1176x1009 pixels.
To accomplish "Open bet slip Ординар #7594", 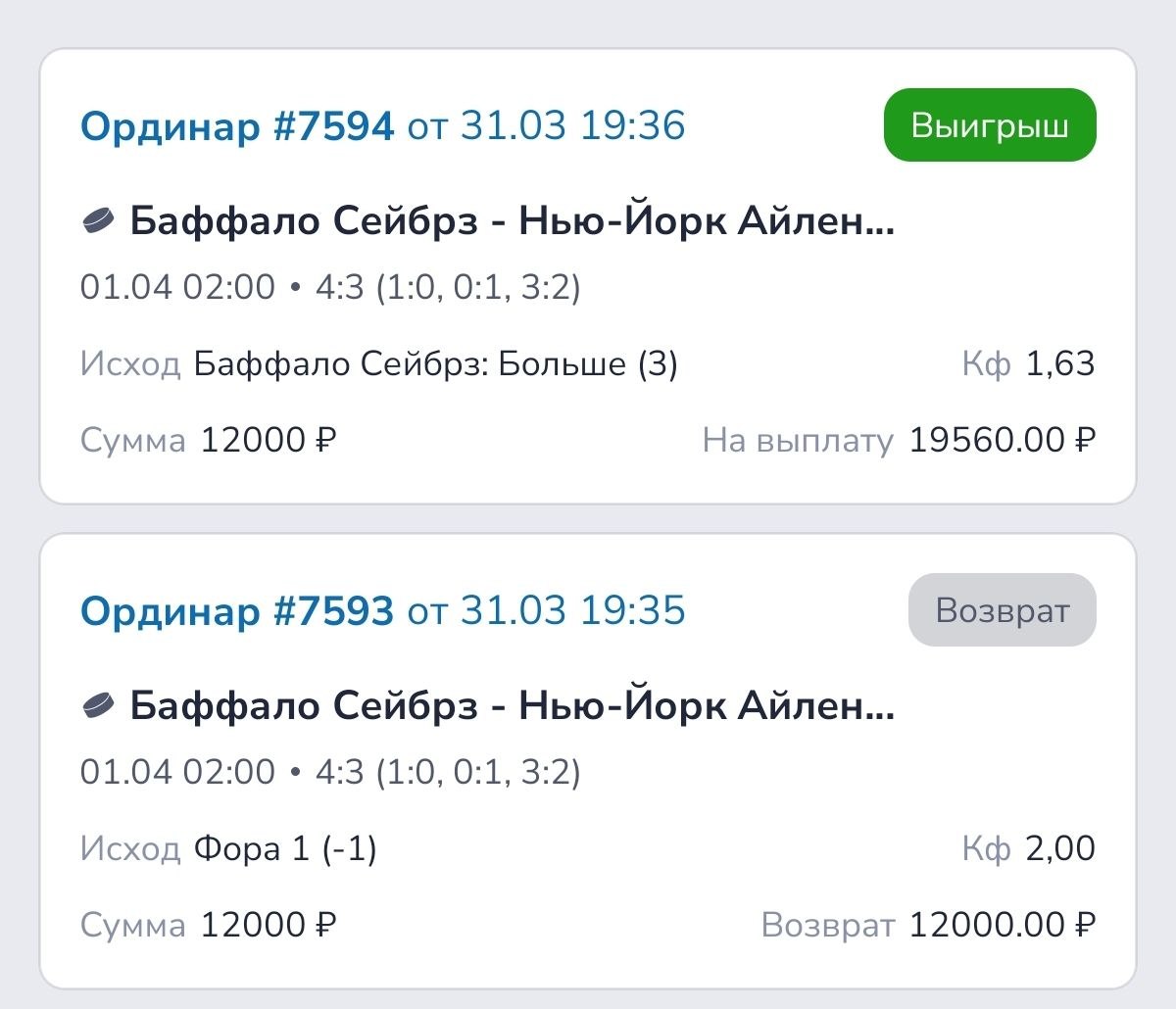I will click(x=237, y=126).
